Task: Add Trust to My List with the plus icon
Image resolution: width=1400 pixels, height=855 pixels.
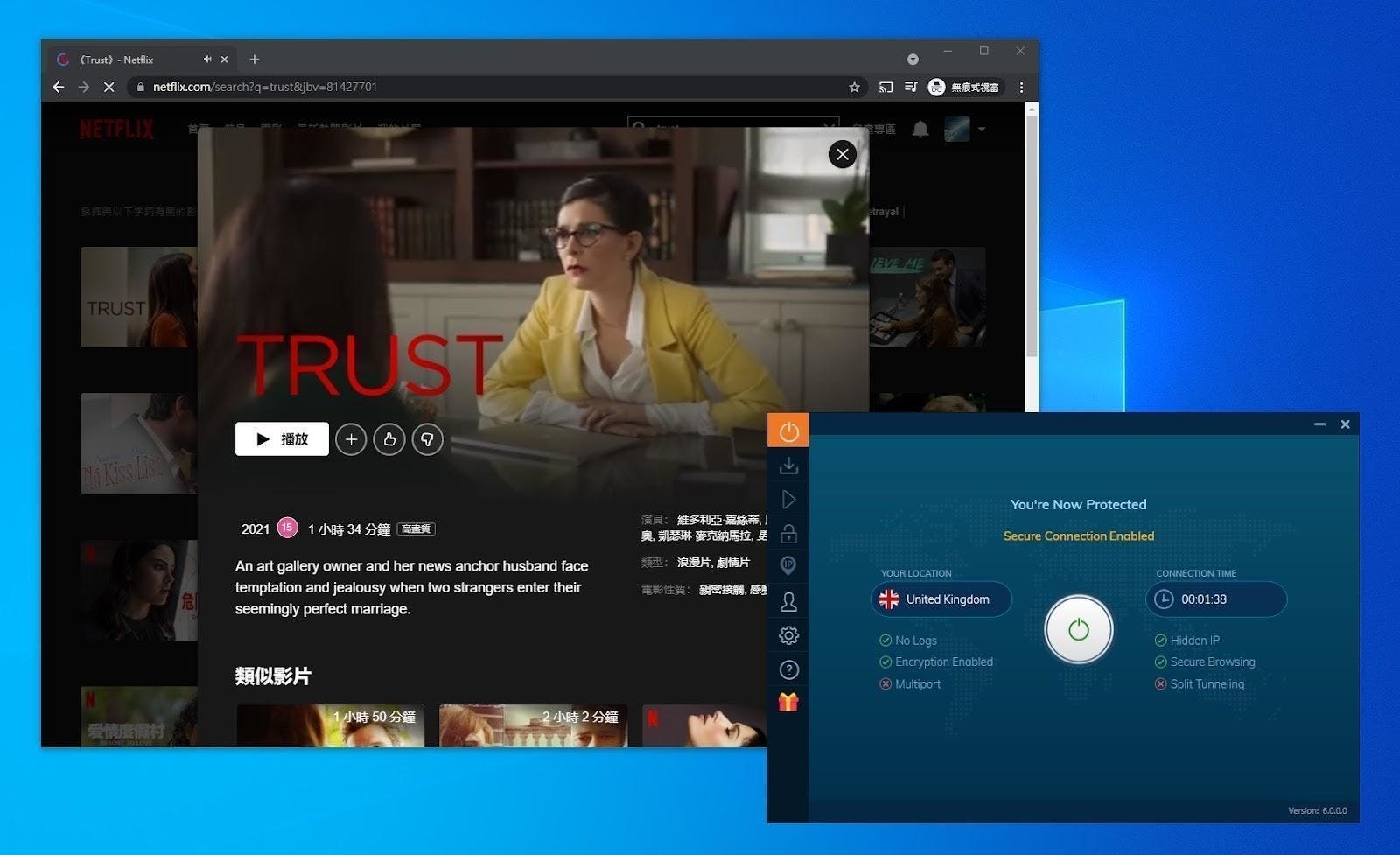Action: (351, 439)
